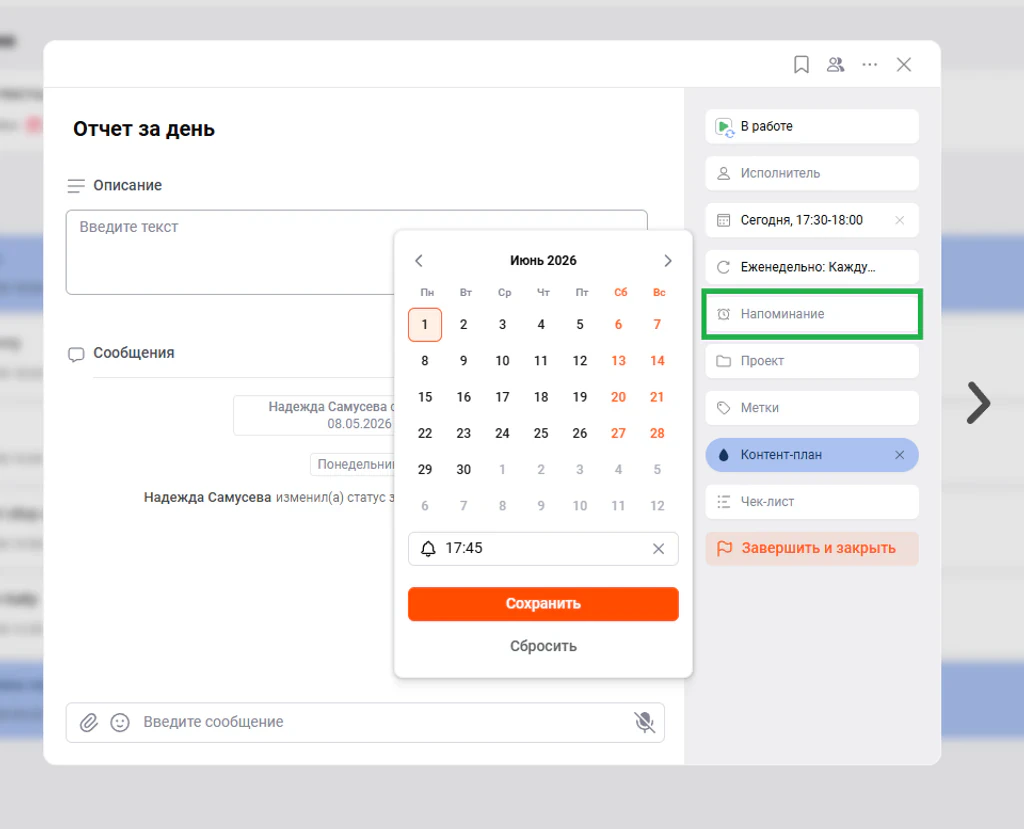Click the reminder alarm clock icon

724,314
